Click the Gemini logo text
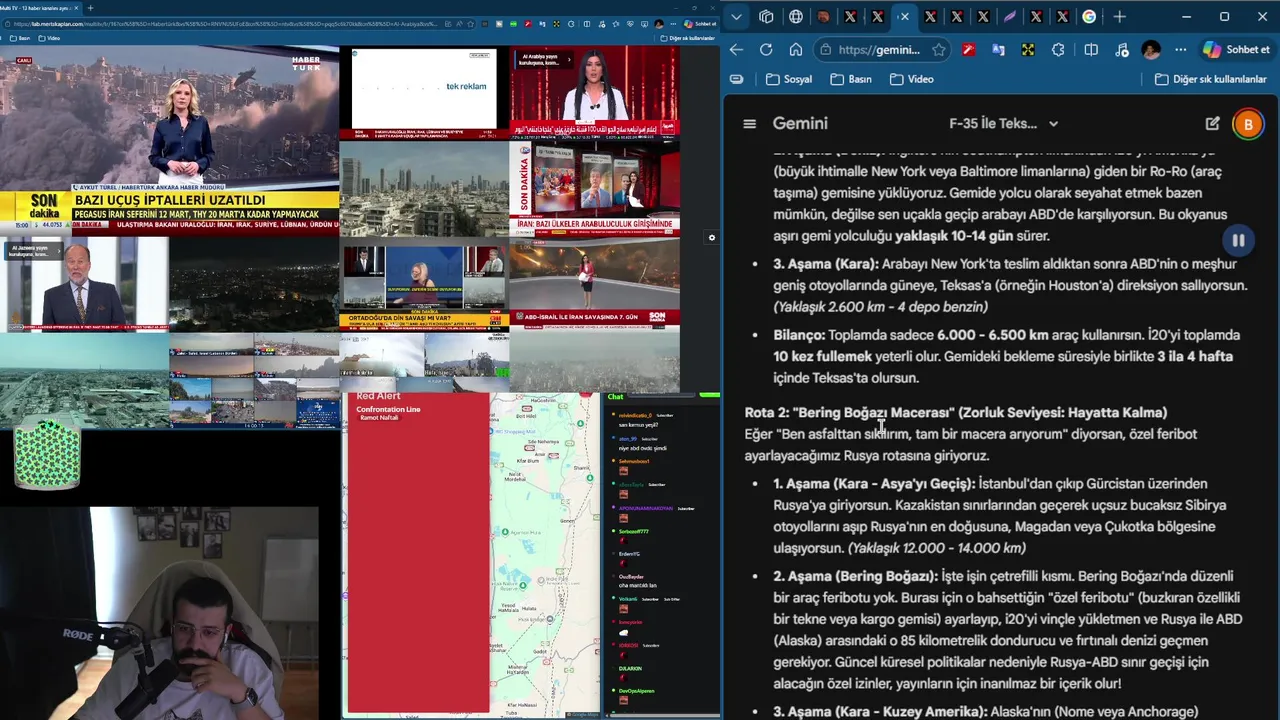1280x720 pixels. coord(800,123)
